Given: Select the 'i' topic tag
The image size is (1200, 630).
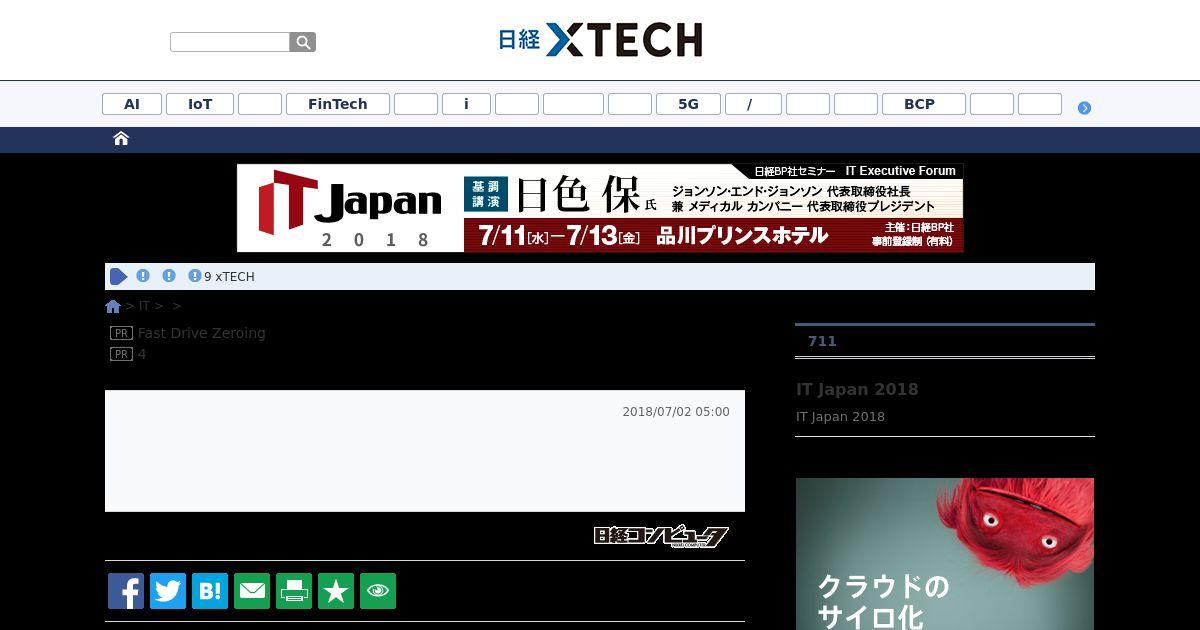Looking at the screenshot, I should 466,104.
